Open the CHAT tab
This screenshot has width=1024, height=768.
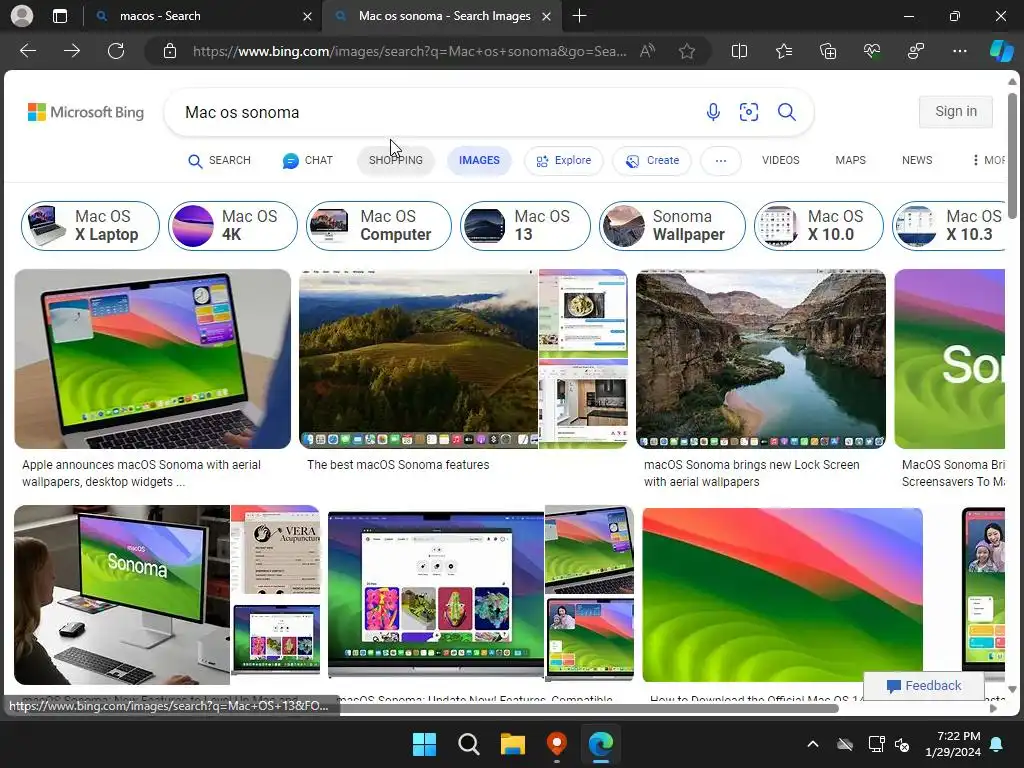point(308,161)
